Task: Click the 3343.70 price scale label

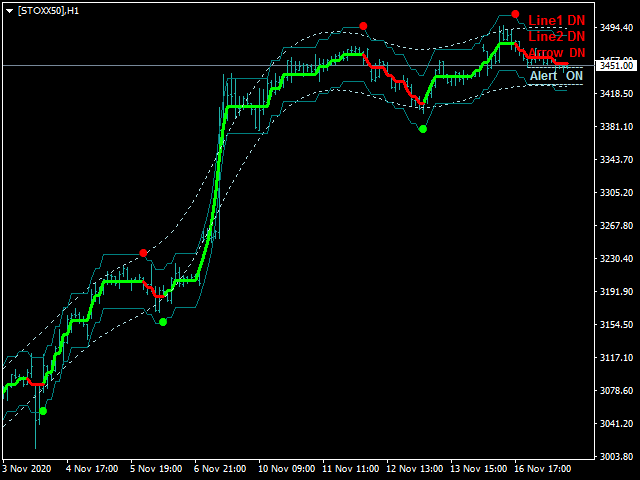Action: [x=616, y=160]
